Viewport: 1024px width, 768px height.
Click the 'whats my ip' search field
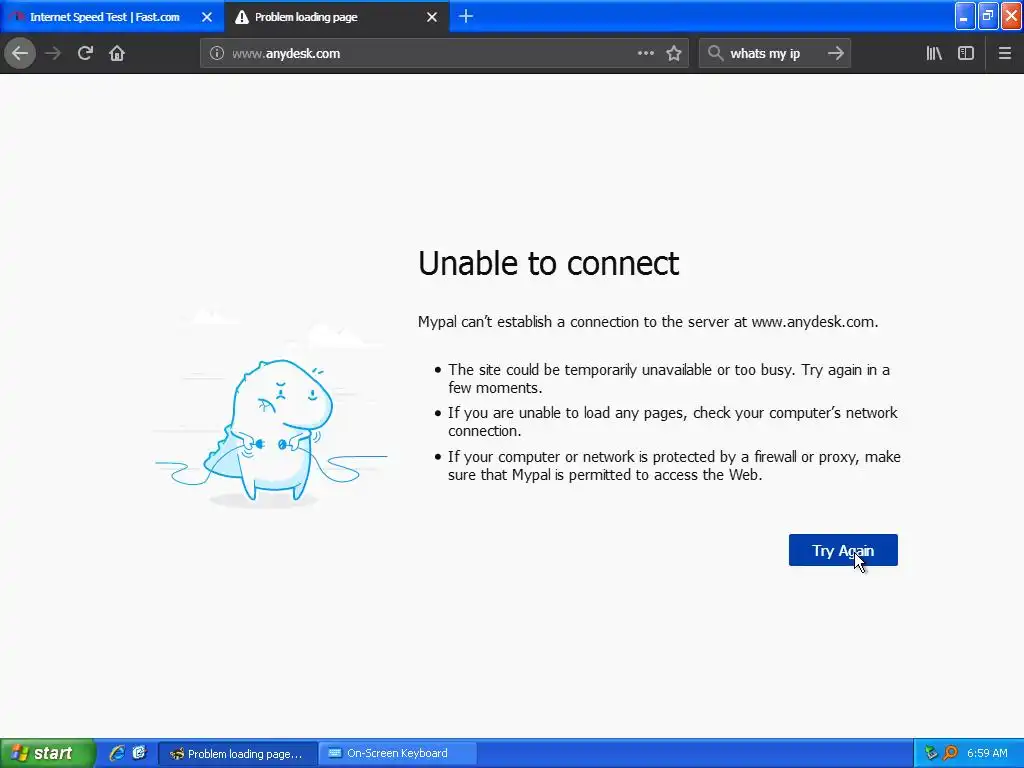775,54
